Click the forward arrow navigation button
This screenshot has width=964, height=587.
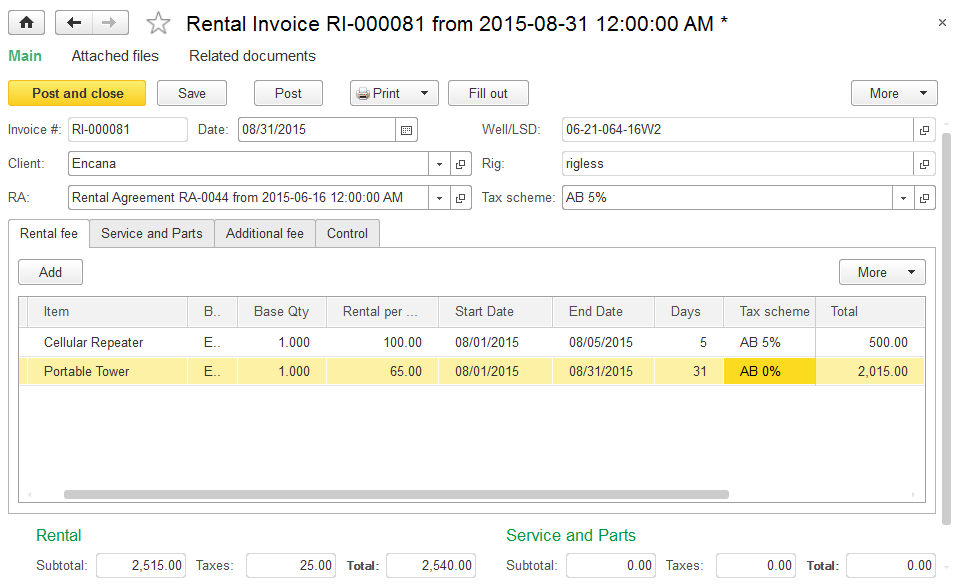click(110, 22)
